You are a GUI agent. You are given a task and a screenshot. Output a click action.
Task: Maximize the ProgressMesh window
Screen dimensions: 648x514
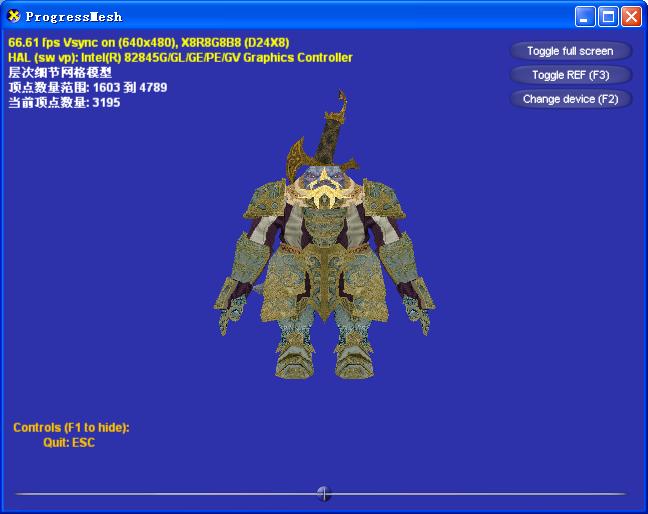(608, 17)
